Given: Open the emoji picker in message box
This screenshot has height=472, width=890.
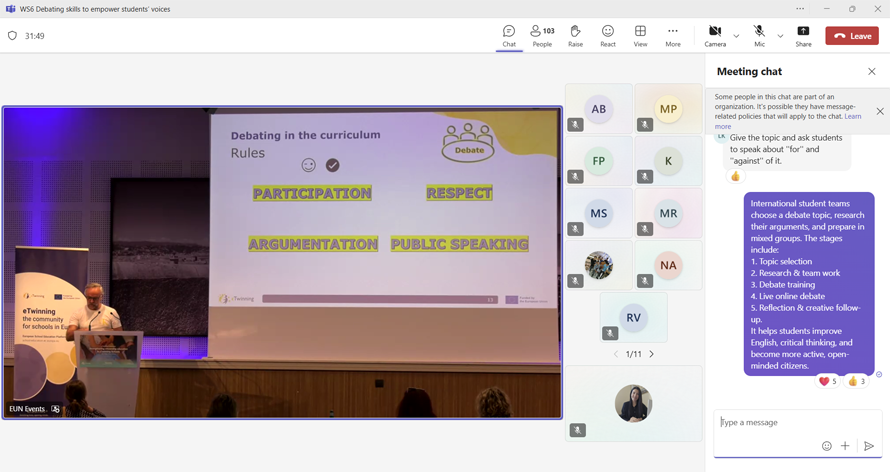Looking at the screenshot, I should [x=827, y=446].
